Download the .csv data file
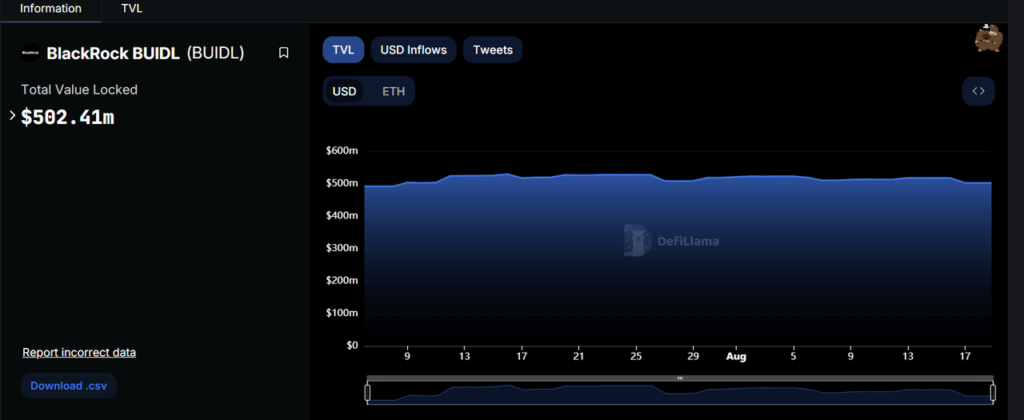This screenshot has height=420, width=1024. [69, 385]
